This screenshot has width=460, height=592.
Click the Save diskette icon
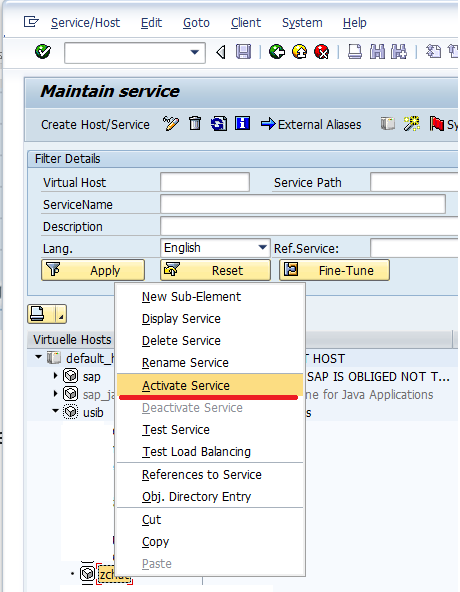coord(243,52)
